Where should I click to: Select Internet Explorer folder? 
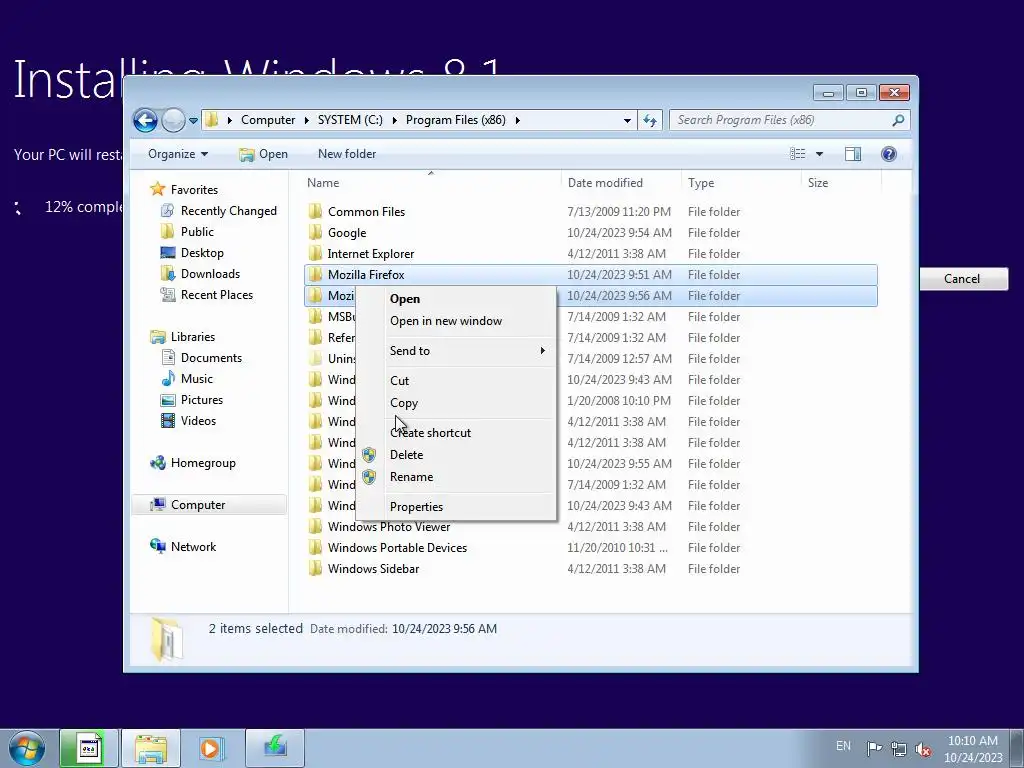click(591, 253)
